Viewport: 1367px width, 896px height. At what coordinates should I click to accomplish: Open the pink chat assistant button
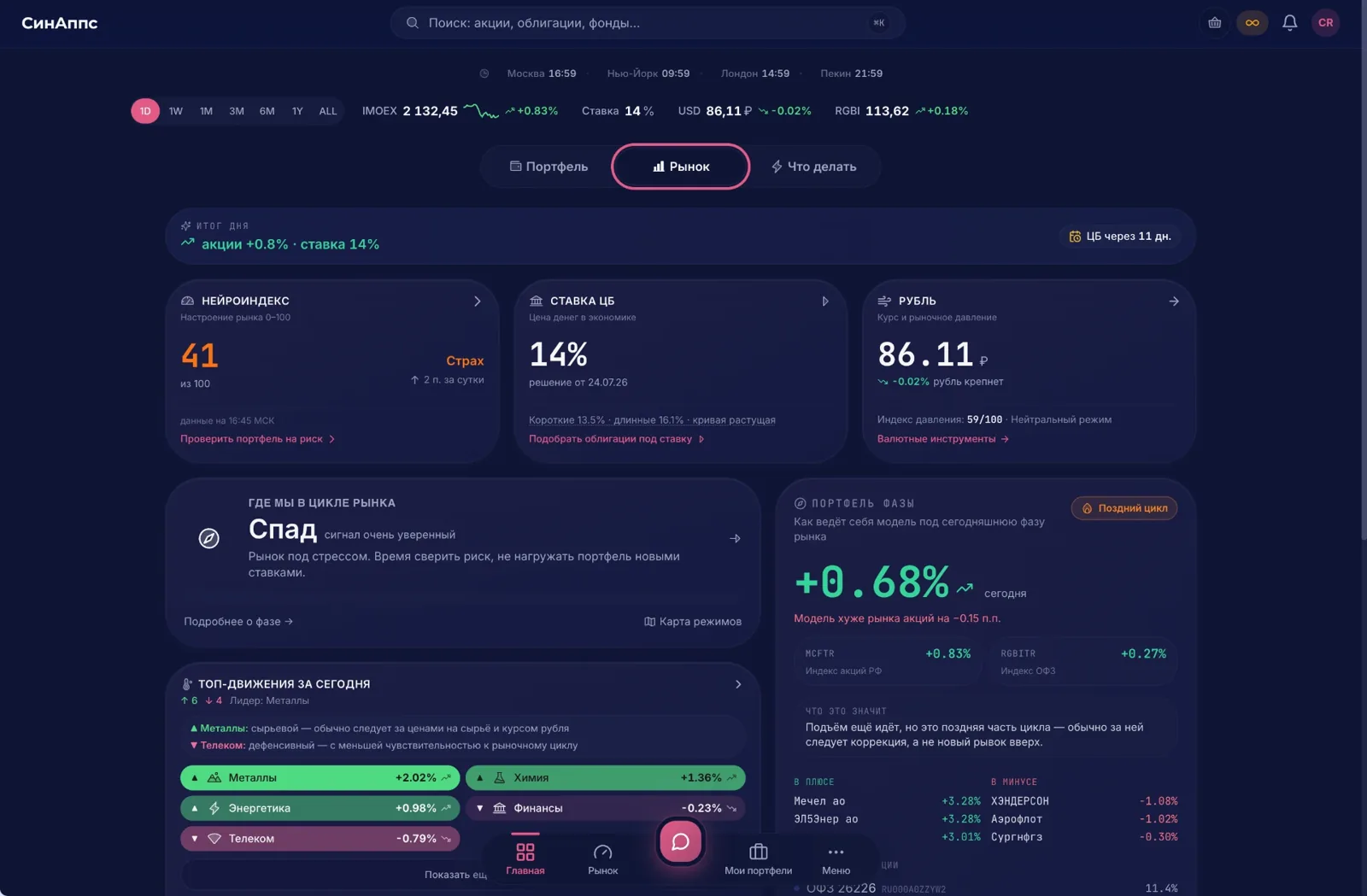[x=681, y=842]
